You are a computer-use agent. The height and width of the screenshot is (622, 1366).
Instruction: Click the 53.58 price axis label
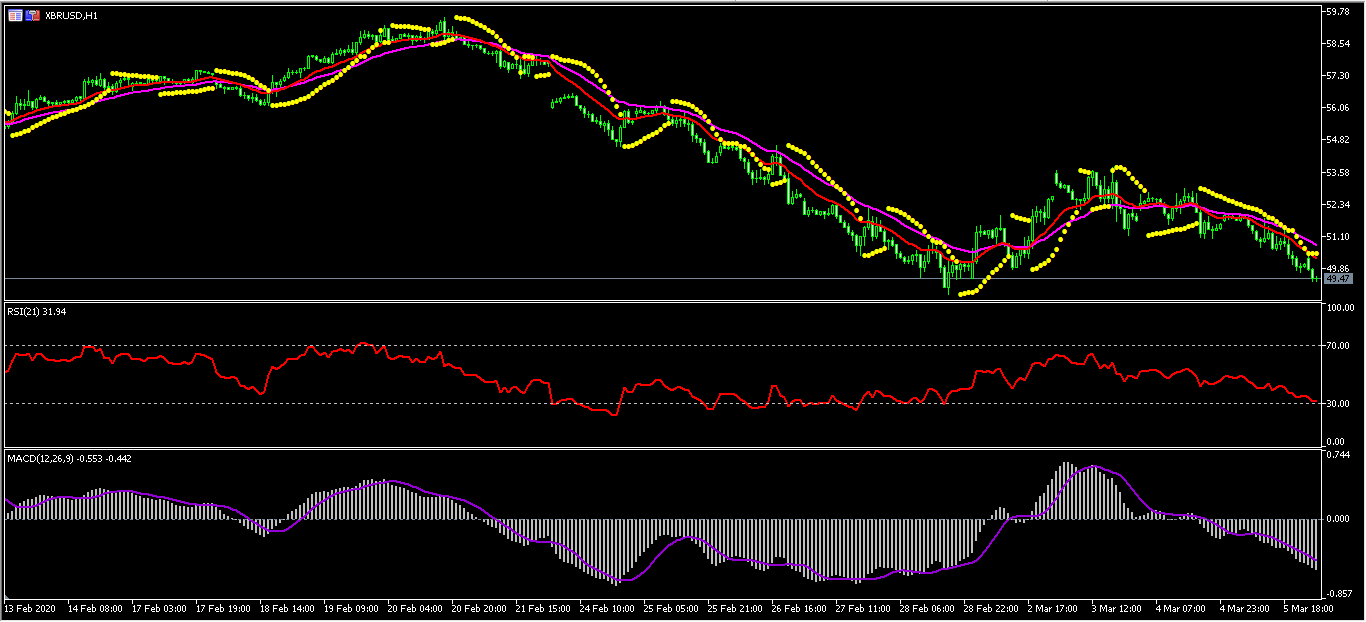(x=1338, y=172)
